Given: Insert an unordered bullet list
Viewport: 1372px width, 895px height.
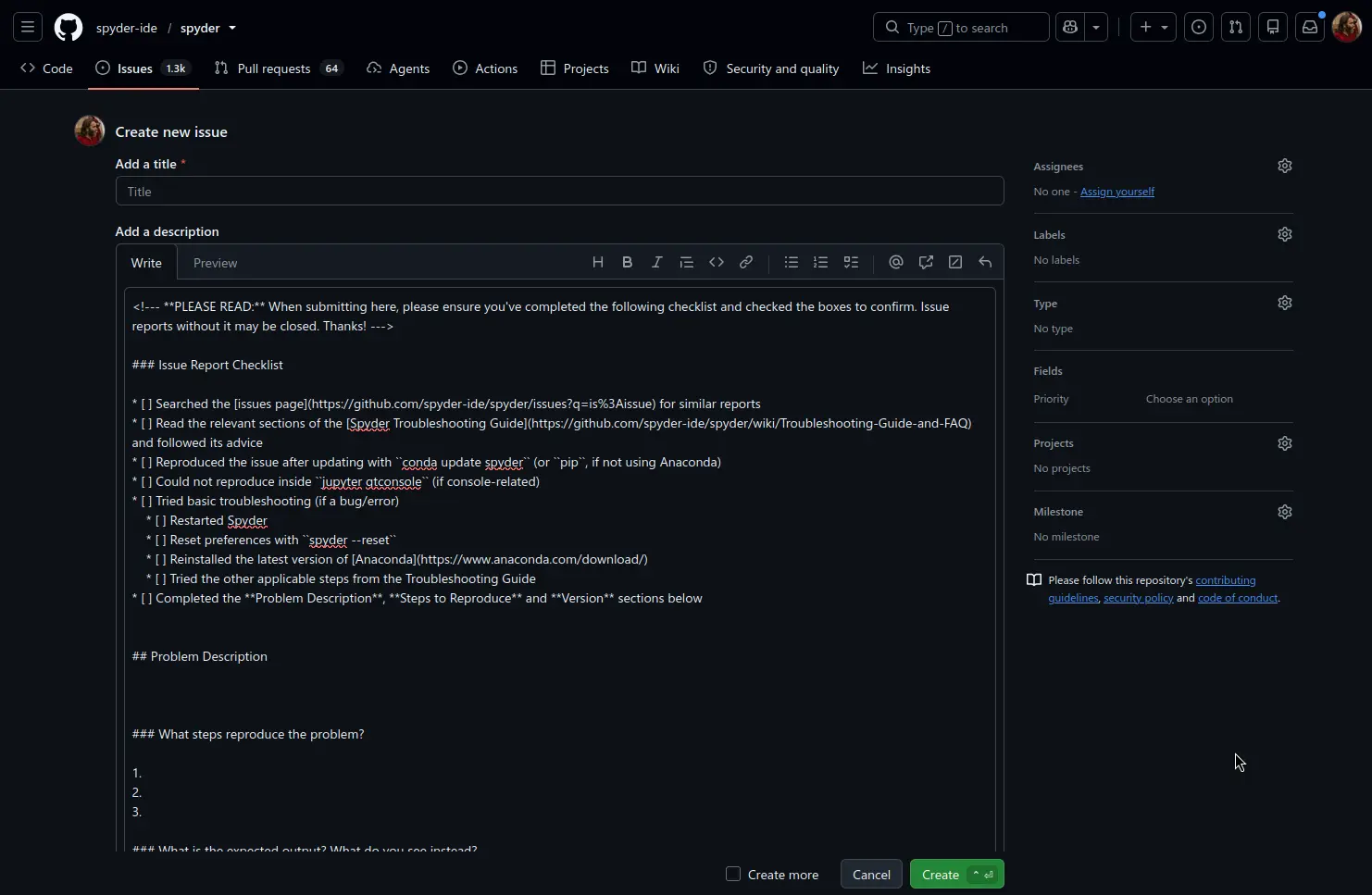Looking at the screenshot, I should 792,263.
